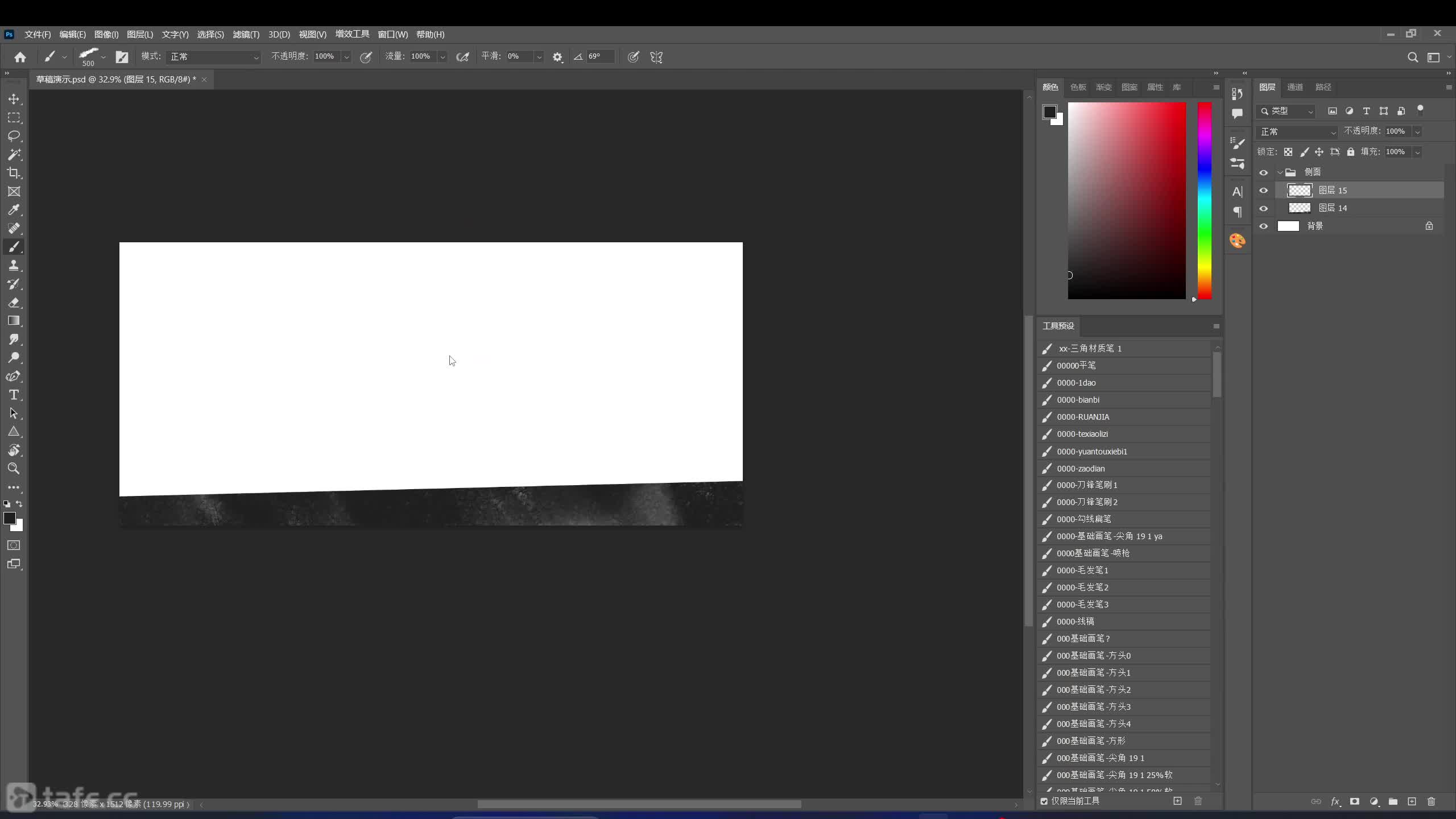
Task: Click the hue slider strip in Color panel
Action: click(1205, 200)
